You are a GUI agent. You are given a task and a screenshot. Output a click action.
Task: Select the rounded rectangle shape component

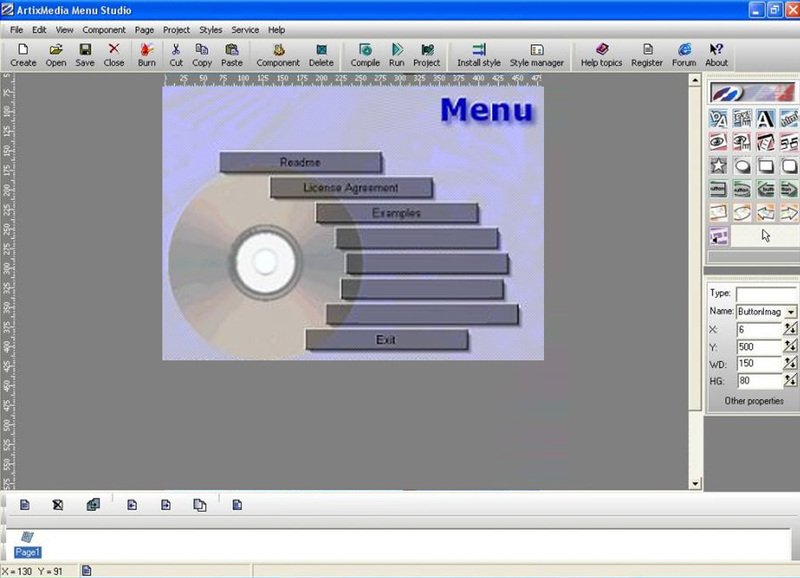[789, 166]
